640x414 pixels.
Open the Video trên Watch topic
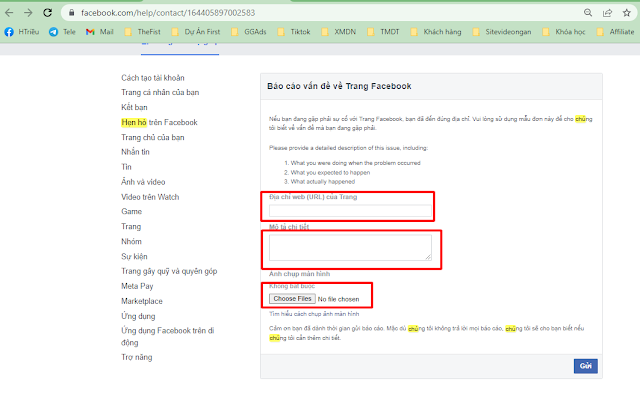(x=150, y=197)
